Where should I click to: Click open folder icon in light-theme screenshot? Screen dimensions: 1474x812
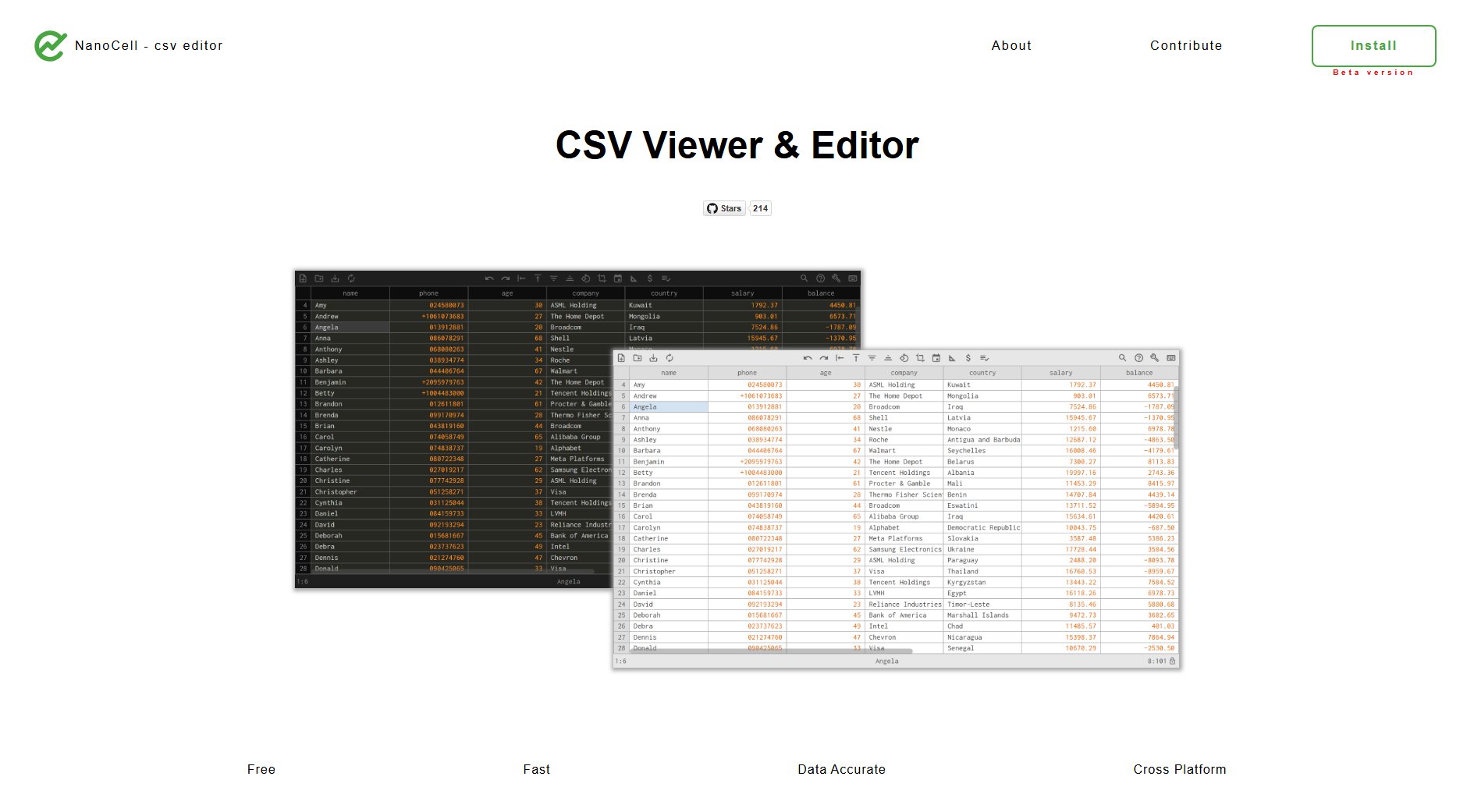coord(638,358)
